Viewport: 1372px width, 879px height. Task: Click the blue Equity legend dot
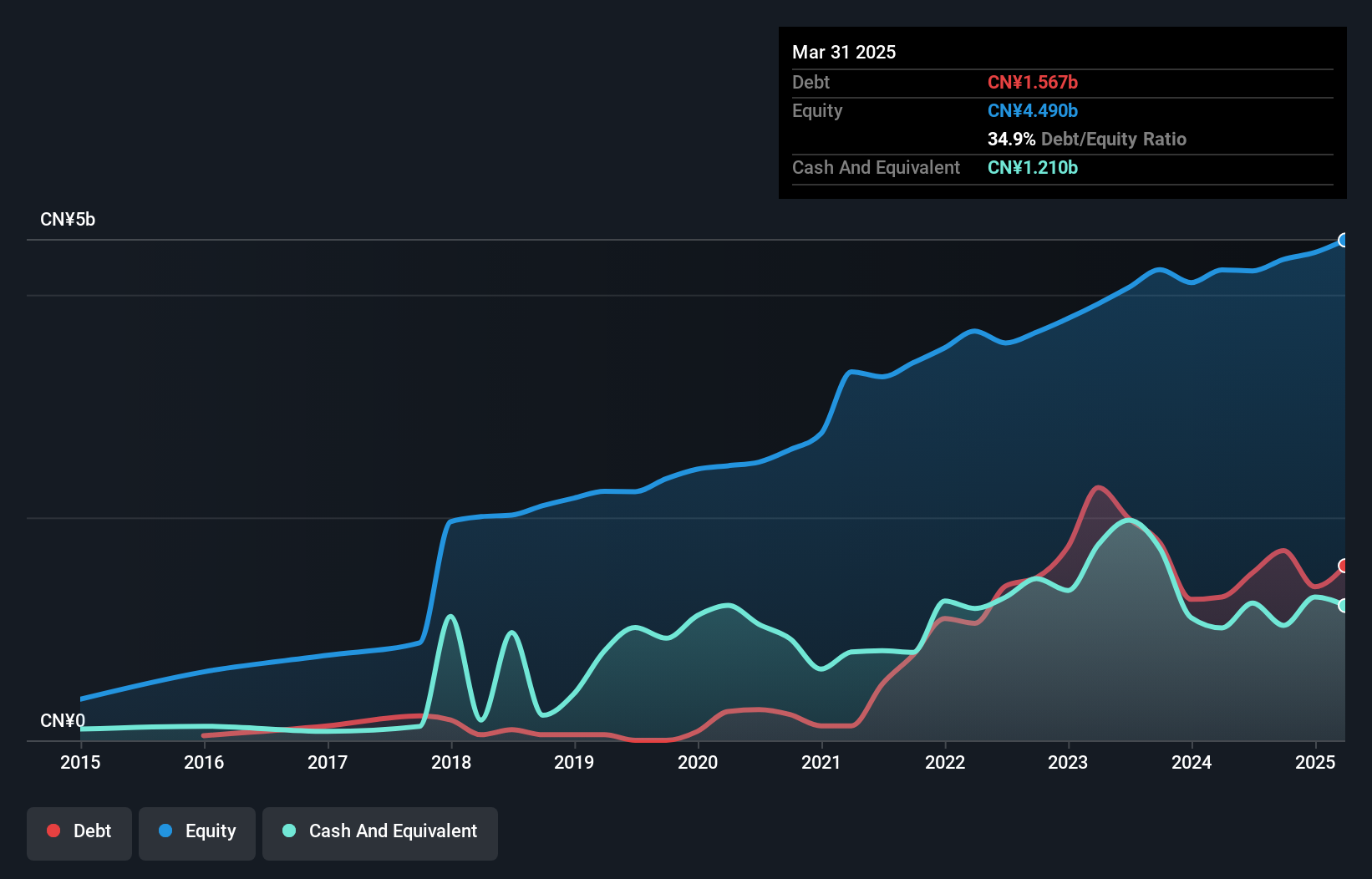pyautogui.click(x=165, y=831)
